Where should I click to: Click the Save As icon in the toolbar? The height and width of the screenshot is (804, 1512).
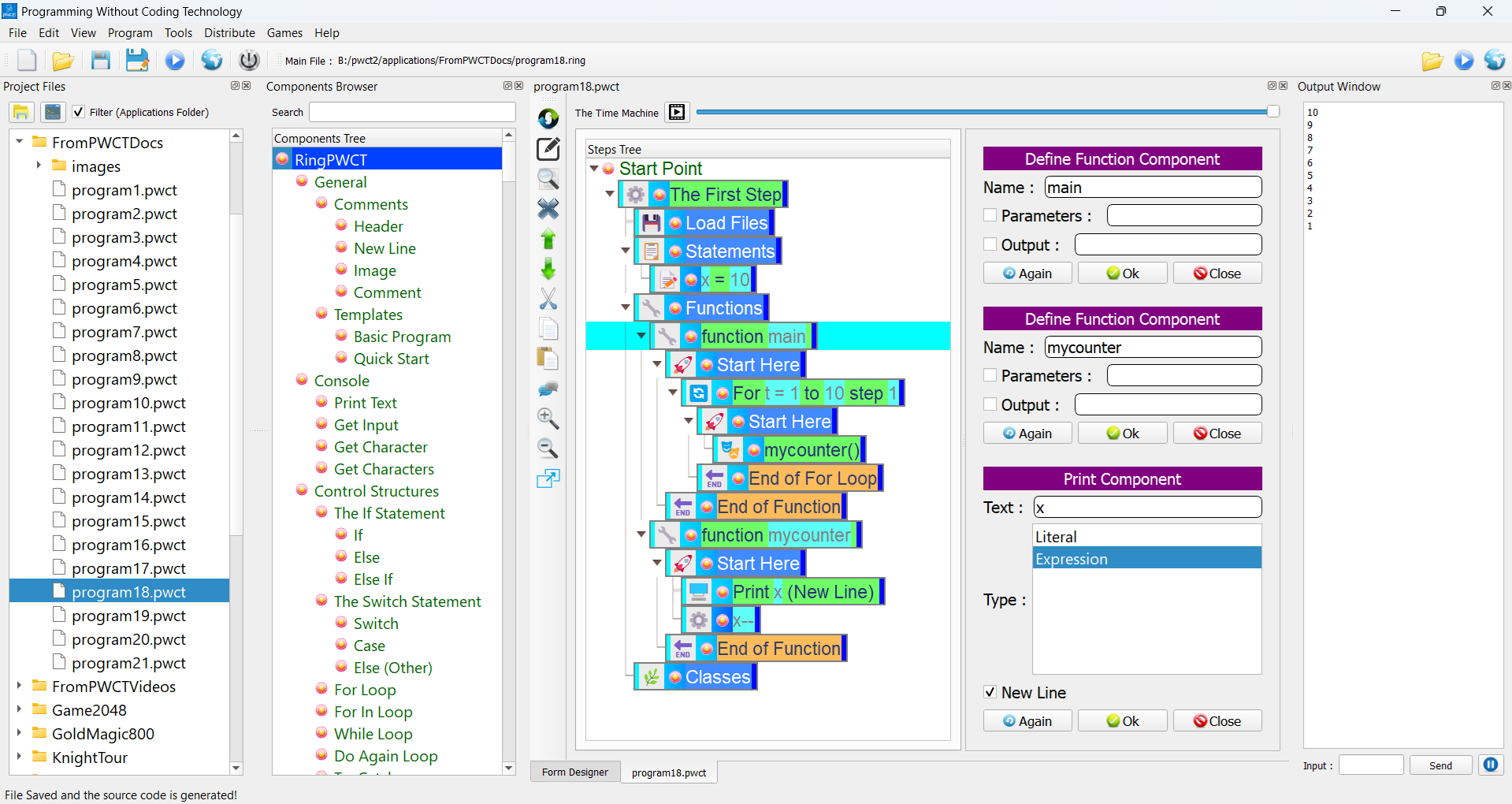(137, 60)
